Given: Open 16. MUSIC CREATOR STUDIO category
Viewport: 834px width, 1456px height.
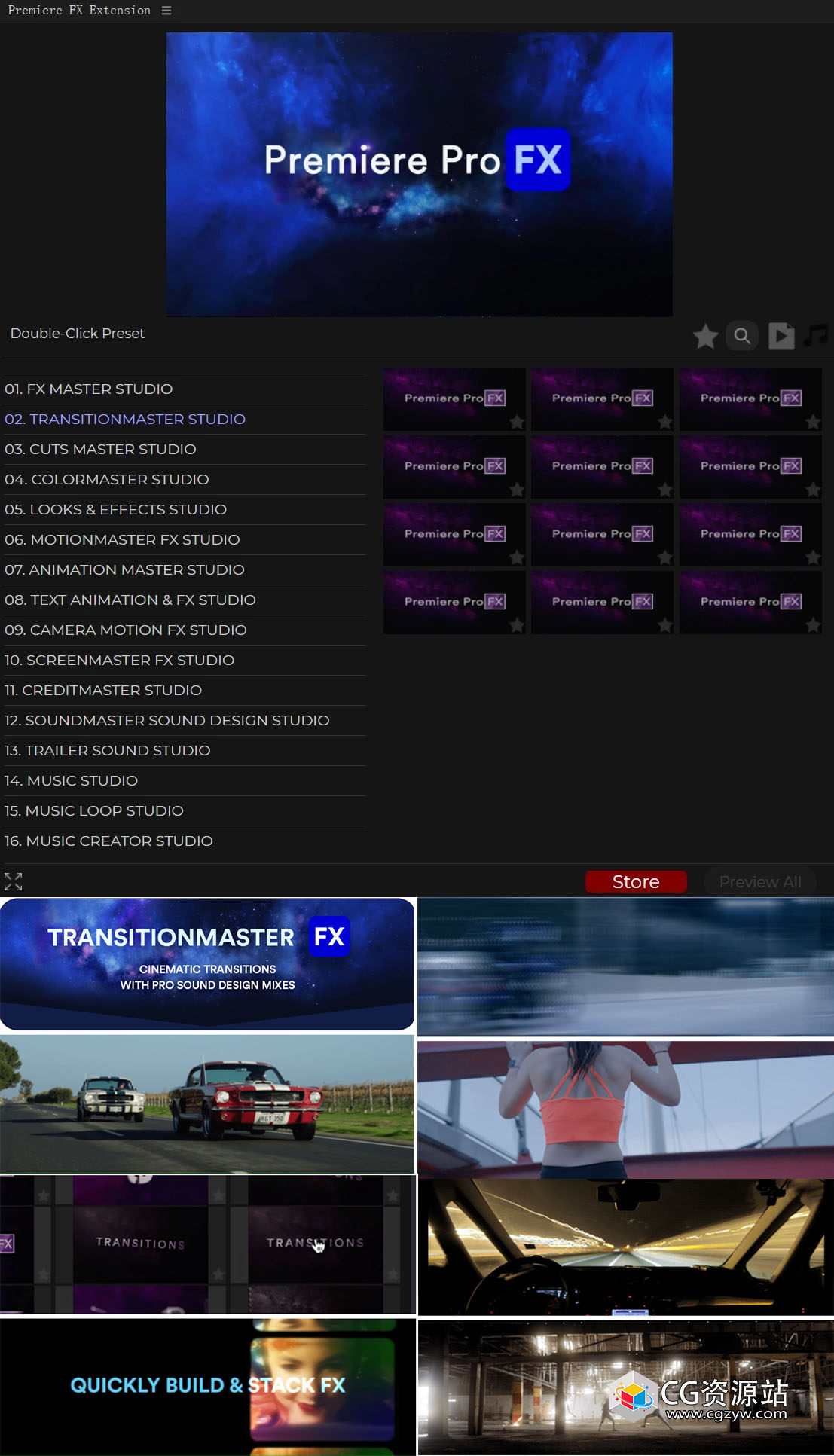Looking at the screenshot, I should pyautogui.click(x=185, y=841).
